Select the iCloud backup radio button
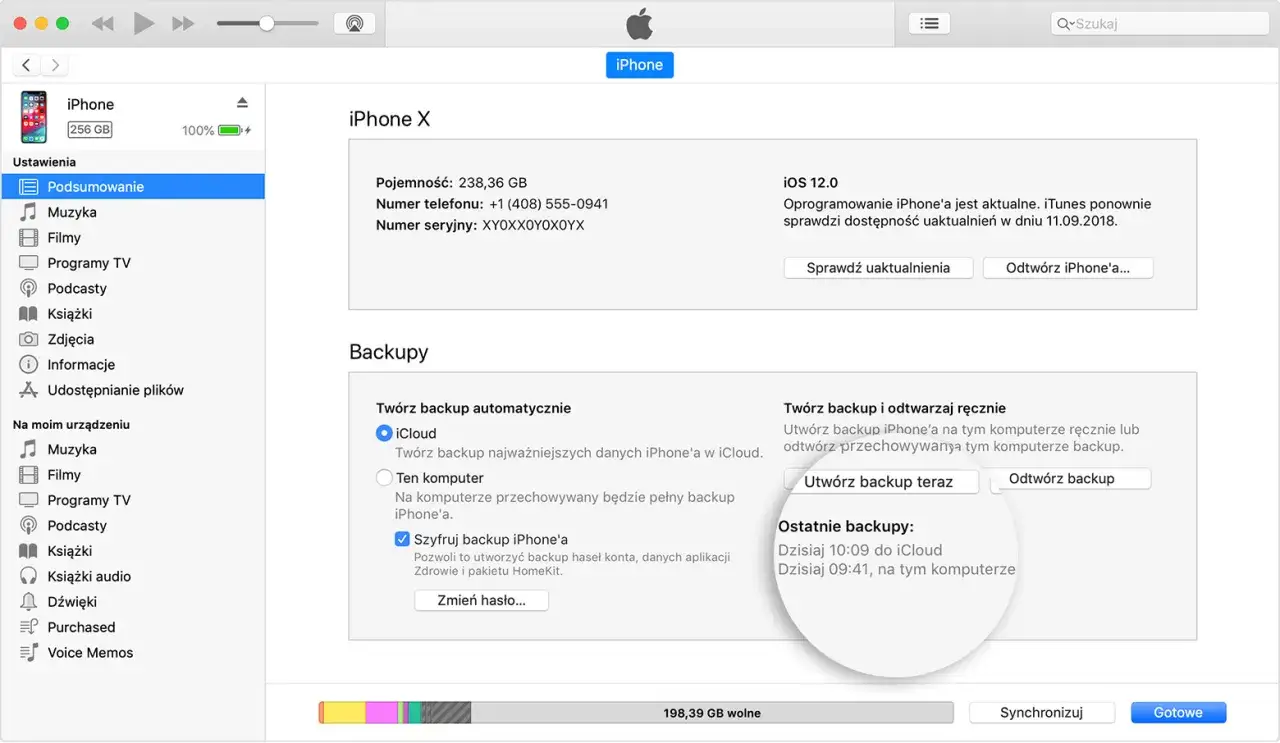This screenshot has width=1280, height=743. (x=384, y=433)
